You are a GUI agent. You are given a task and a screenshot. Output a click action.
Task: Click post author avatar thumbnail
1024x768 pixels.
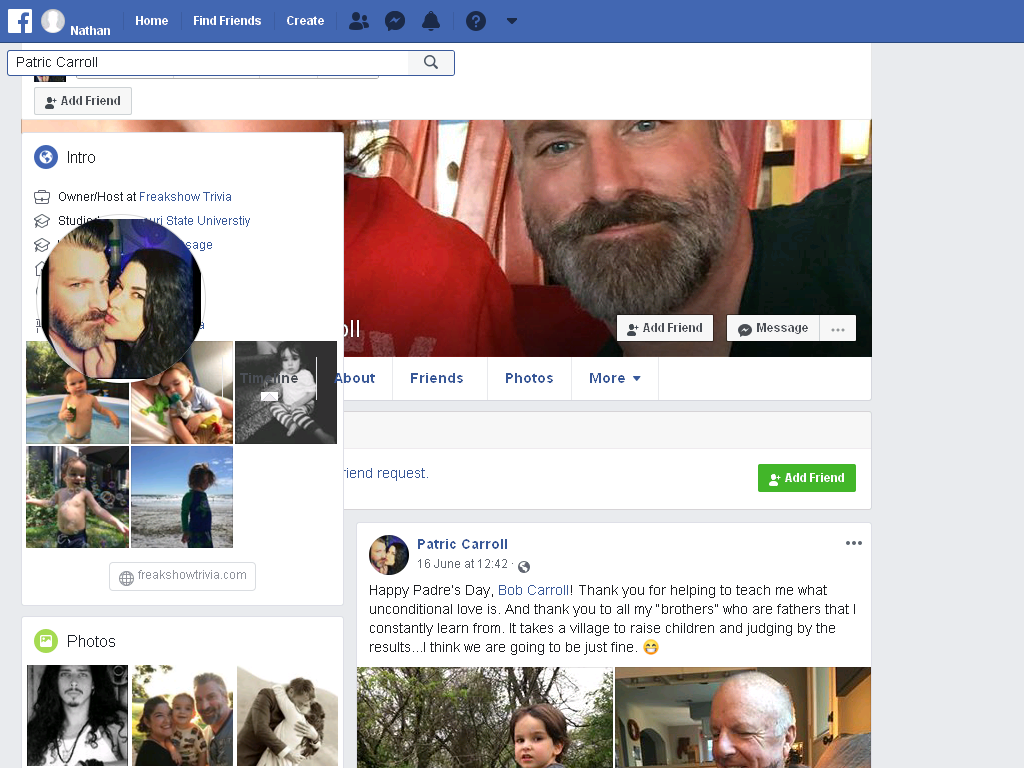coord(389,555)
